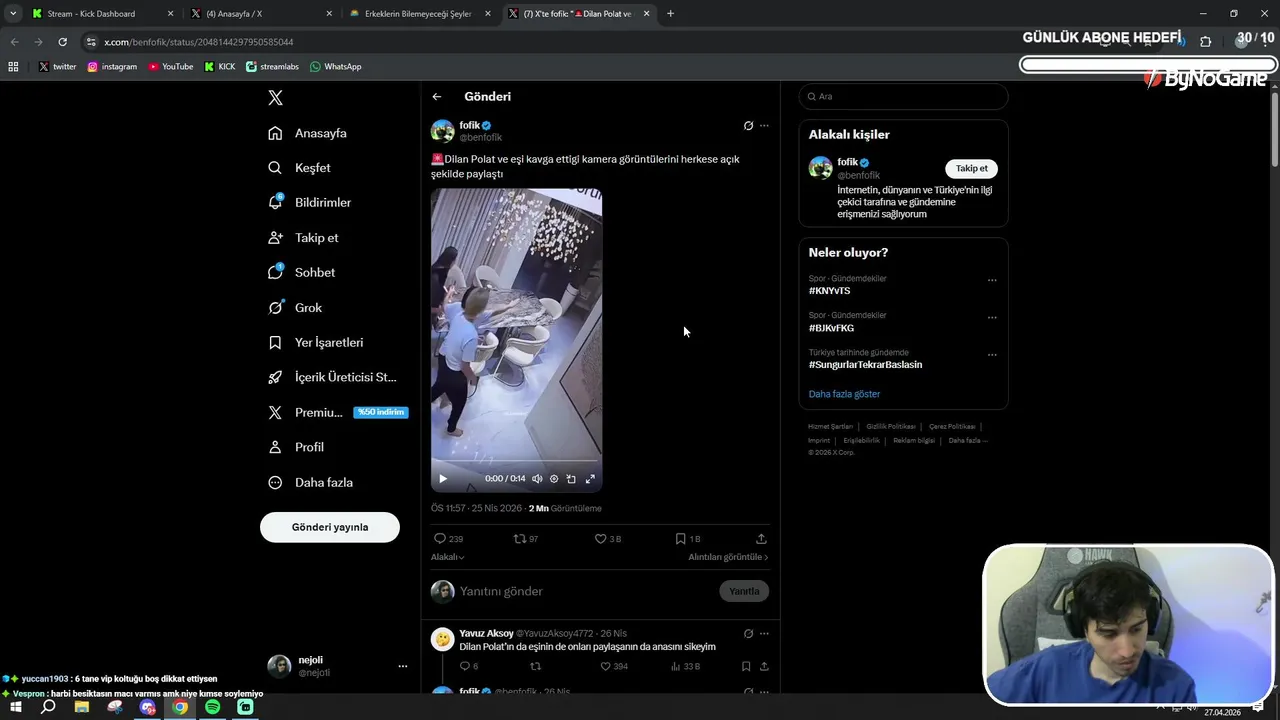The image size is (1280, 720).
Task: Click Daha fazla göster link
Action: click(x=844, y=394)
